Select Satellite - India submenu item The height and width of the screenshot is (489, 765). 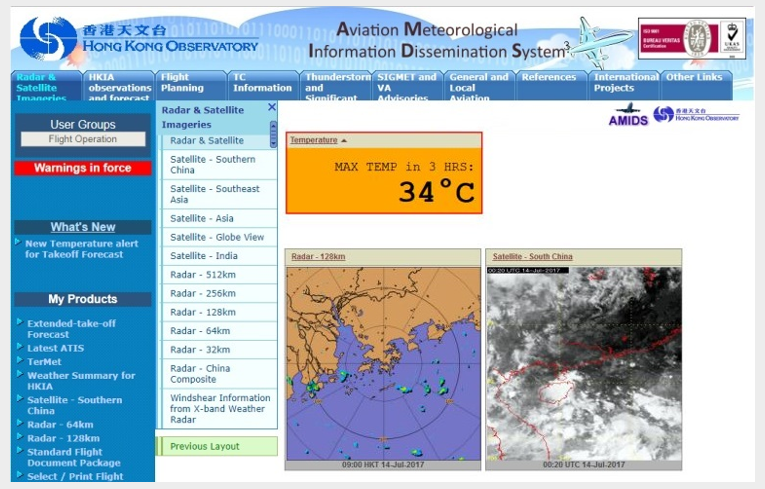(219, 256)
